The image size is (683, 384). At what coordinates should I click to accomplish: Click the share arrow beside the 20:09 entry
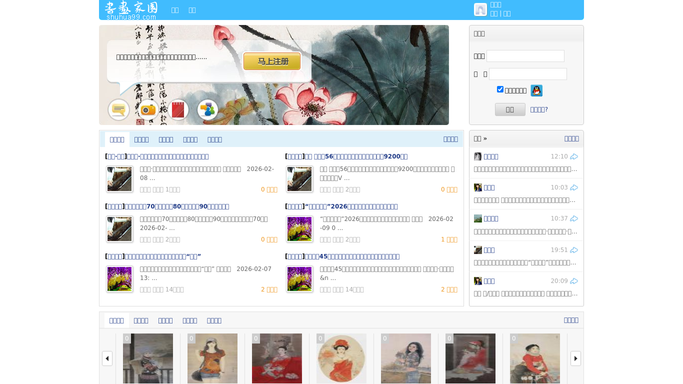[x=574, y=281]
